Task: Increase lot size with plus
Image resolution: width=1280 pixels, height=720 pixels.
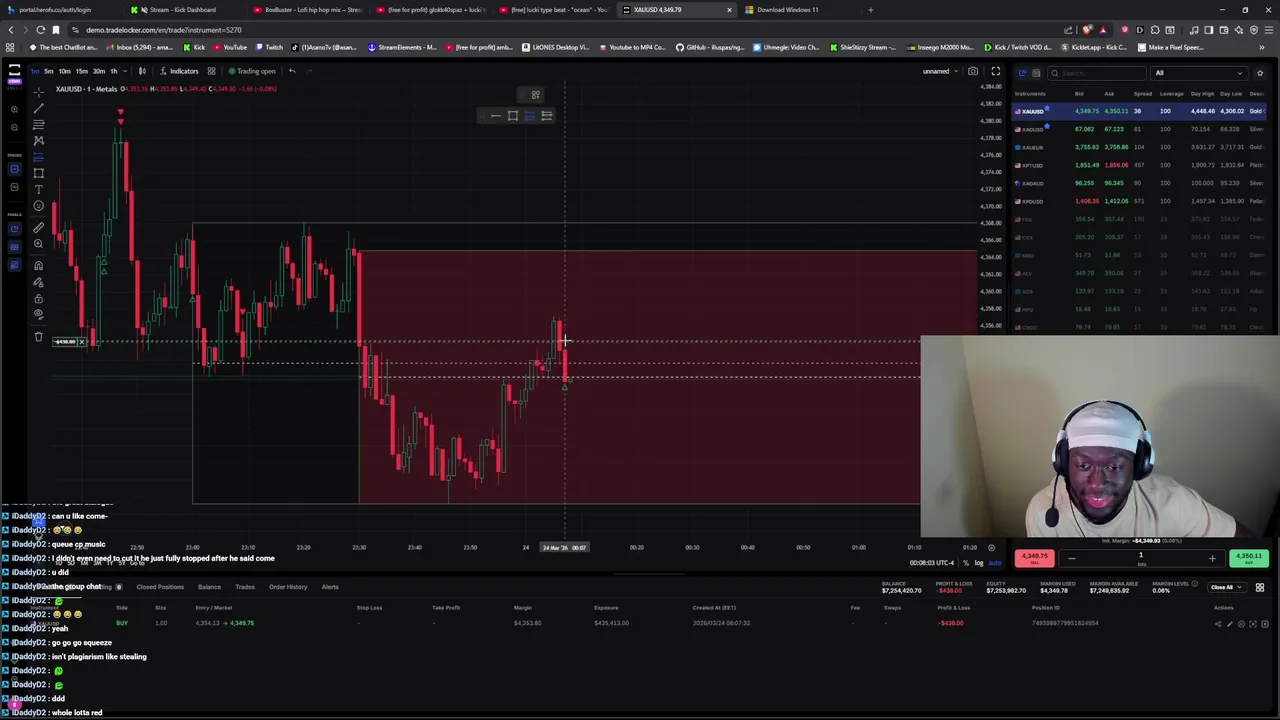Action: 1212,558
